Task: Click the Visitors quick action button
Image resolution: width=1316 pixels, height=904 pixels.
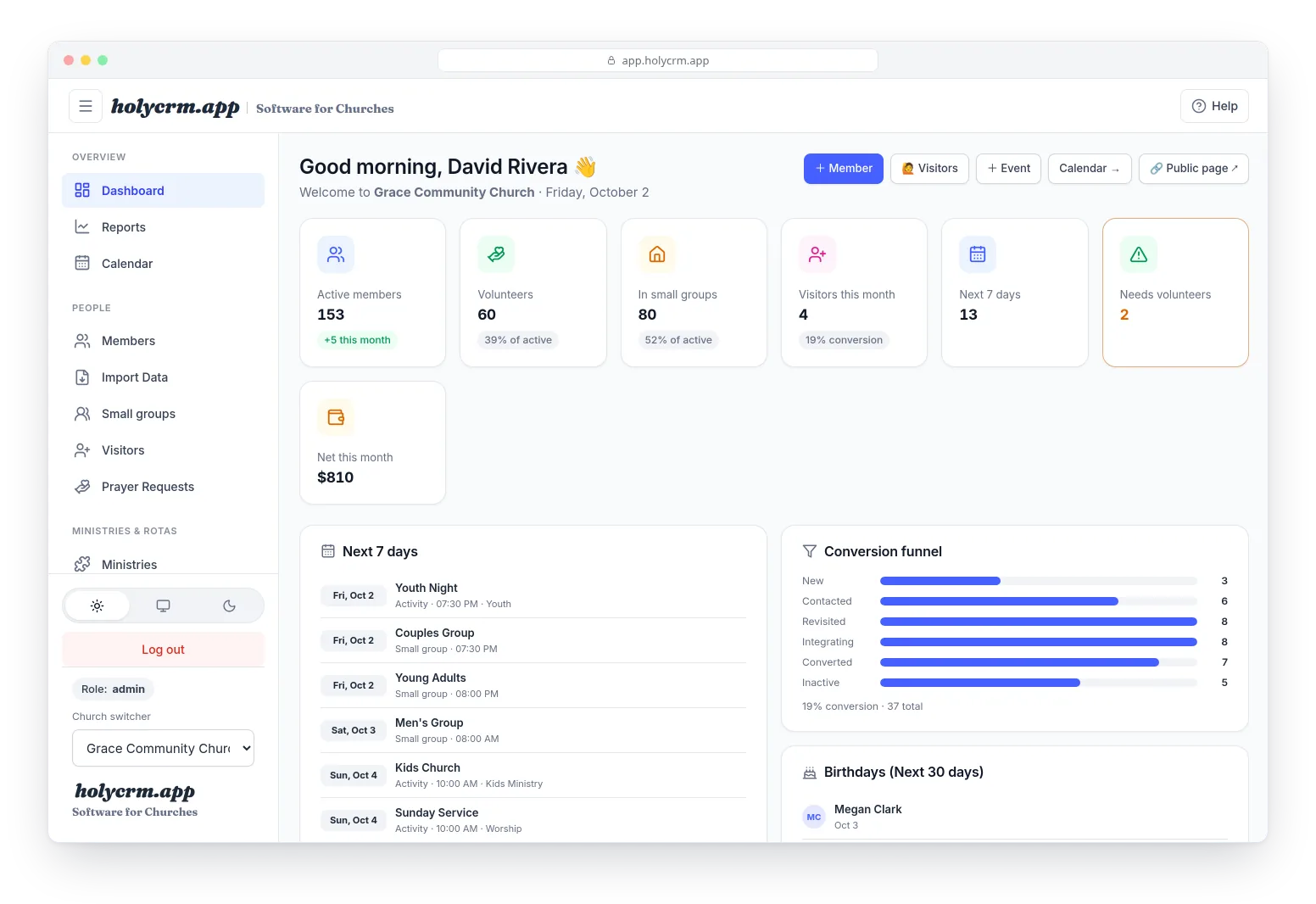Action: [929, 168]
